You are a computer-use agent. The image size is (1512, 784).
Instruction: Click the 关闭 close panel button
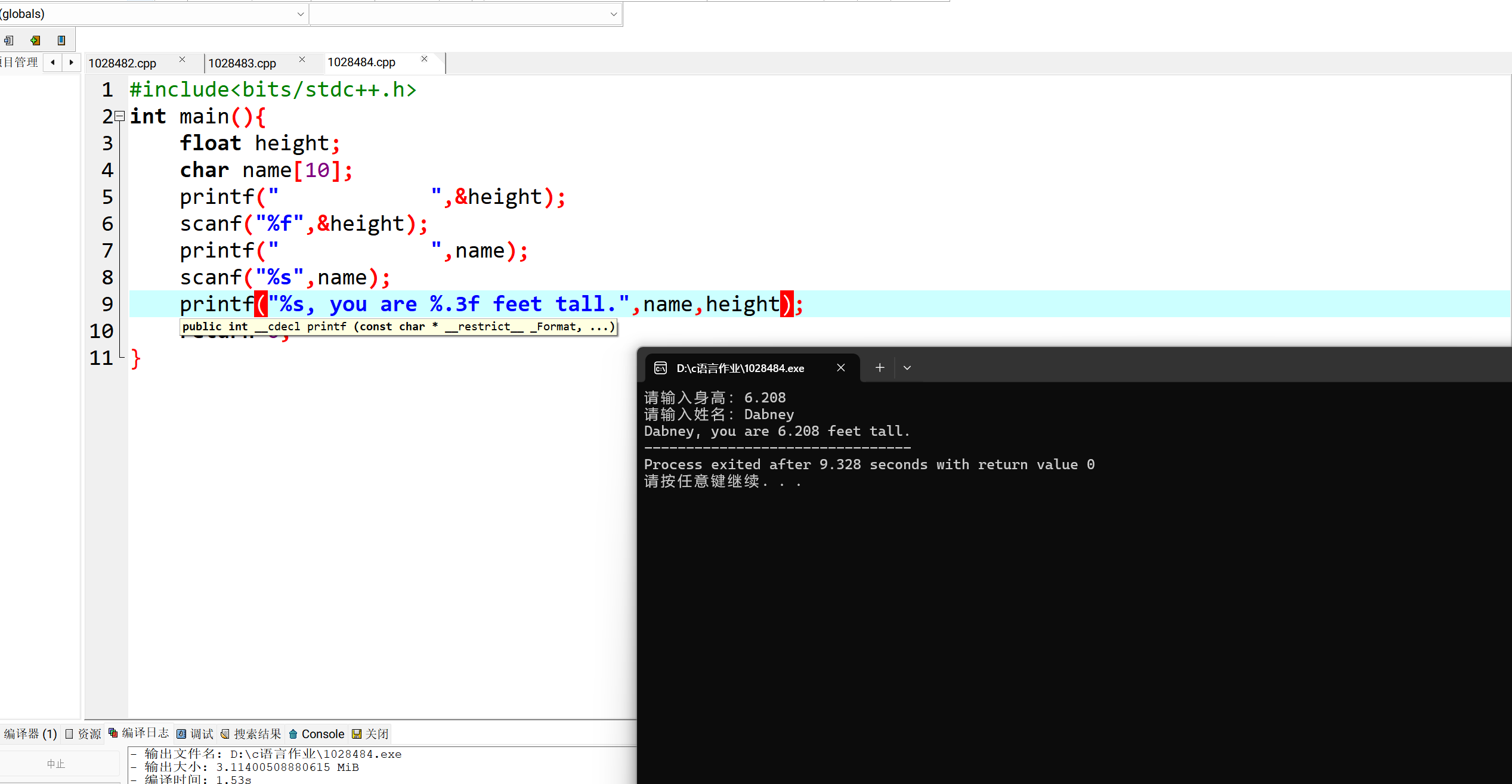370,734
